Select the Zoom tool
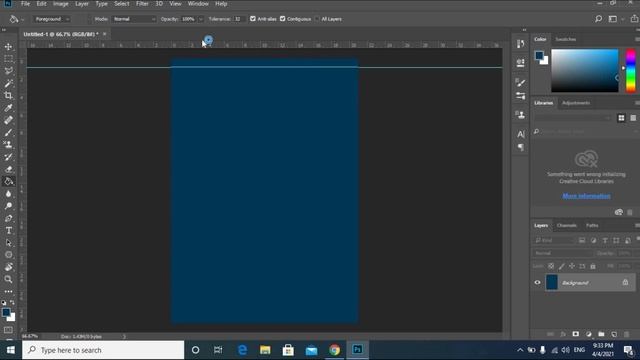Image resolution: width=640 pixels, height=360 pixels. pyautogui.click(x=8, y=279)
